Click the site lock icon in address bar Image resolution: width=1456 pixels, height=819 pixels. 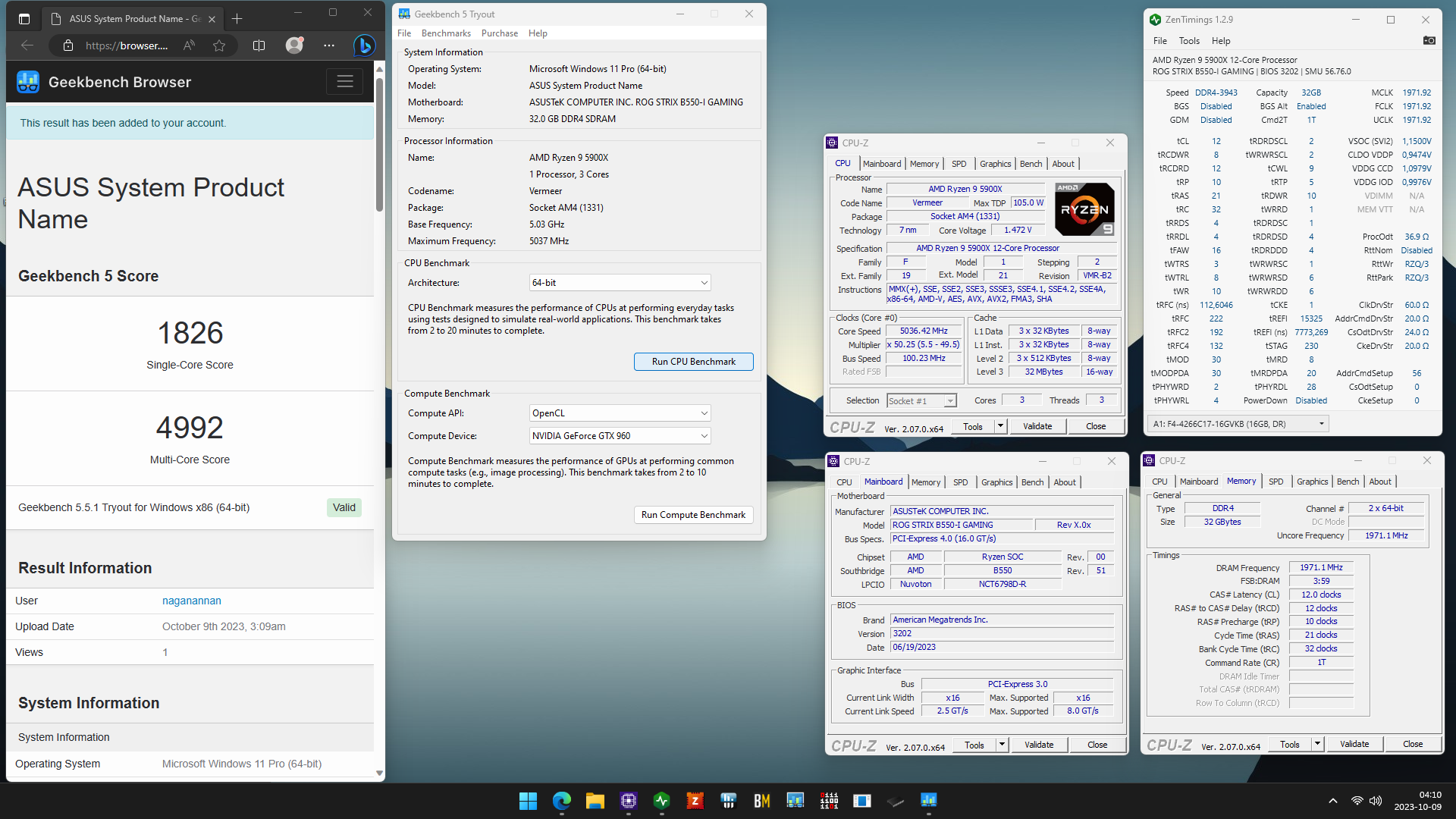pos(68,45)
